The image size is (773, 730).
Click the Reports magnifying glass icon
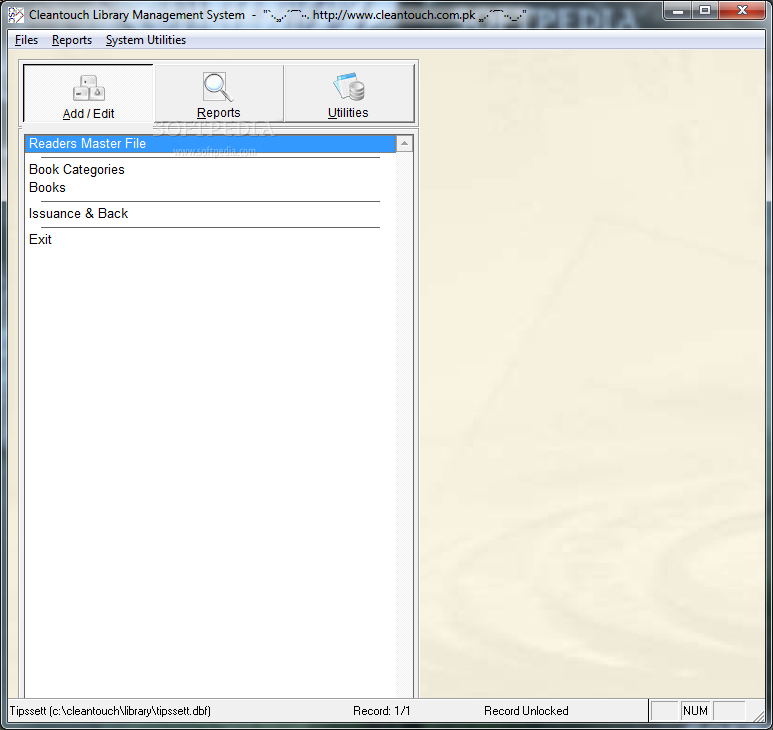click(x=217, y=87)
